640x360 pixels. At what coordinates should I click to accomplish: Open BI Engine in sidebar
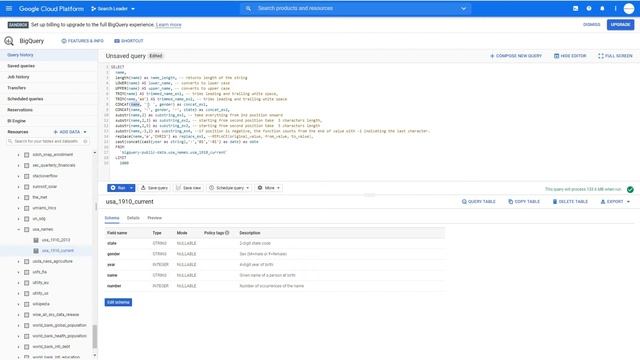pos(49,121)
